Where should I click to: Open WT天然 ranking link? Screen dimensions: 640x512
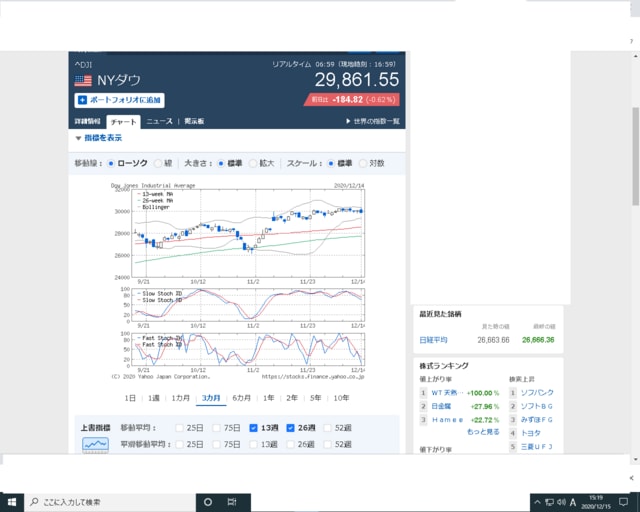point(447,393)
